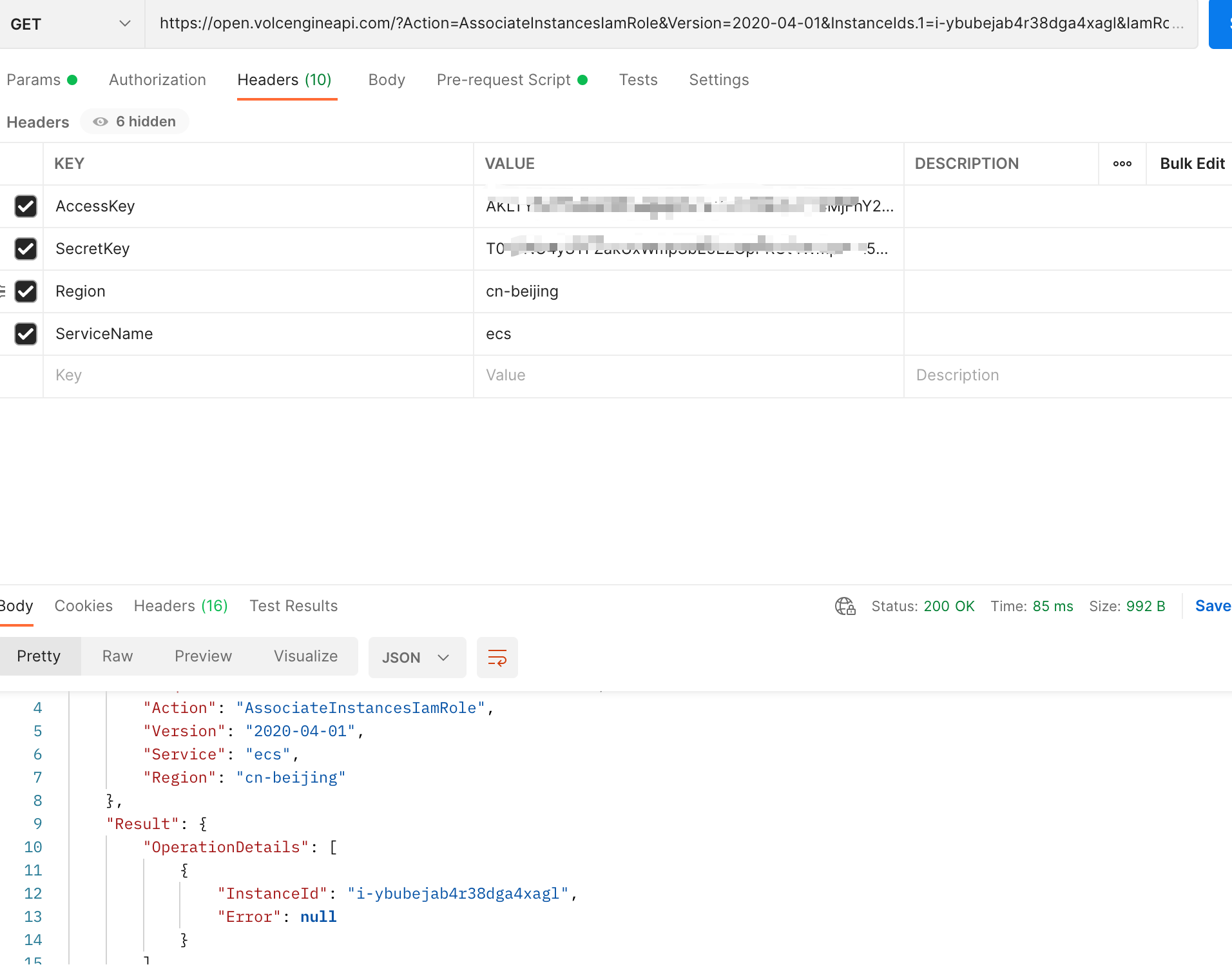Click the DESCRIPTION column header
Viewport: 1232px width, 967px height.
tap(967, 164)
